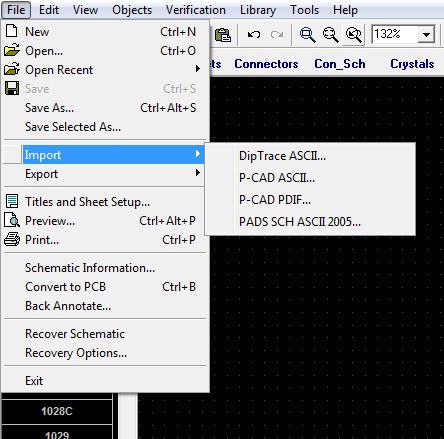
Task: Click the folder icon beside Open Recent
Action: click(x=12, y=69)
